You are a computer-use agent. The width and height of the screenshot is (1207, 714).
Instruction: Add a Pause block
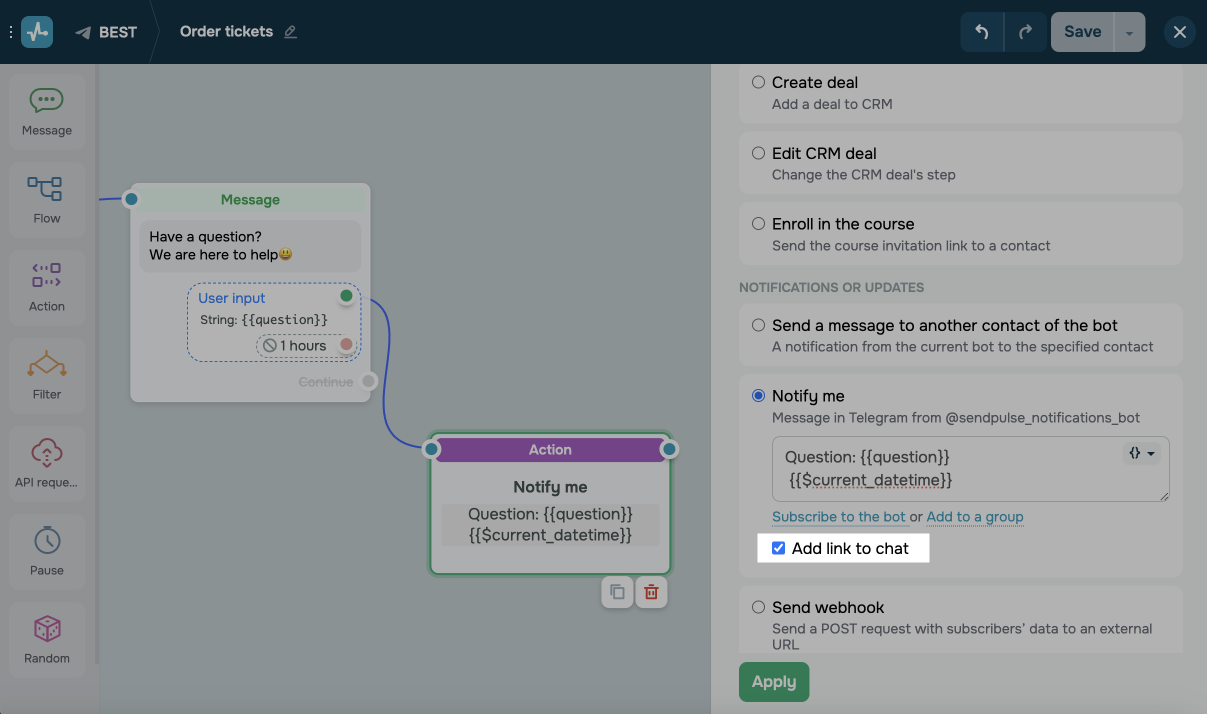47,550
